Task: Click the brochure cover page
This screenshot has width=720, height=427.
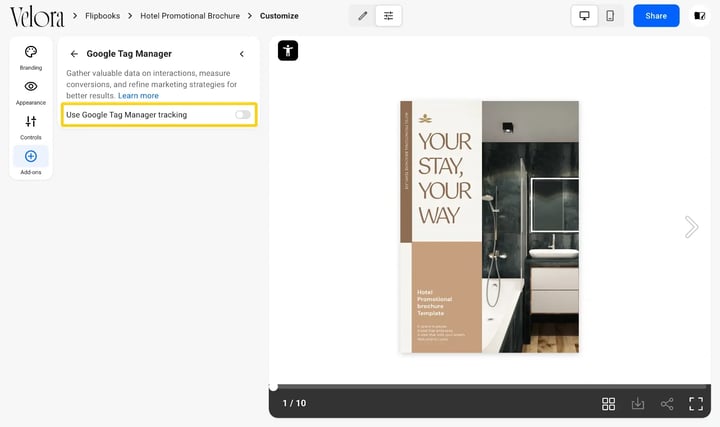Action: [489, 227]
